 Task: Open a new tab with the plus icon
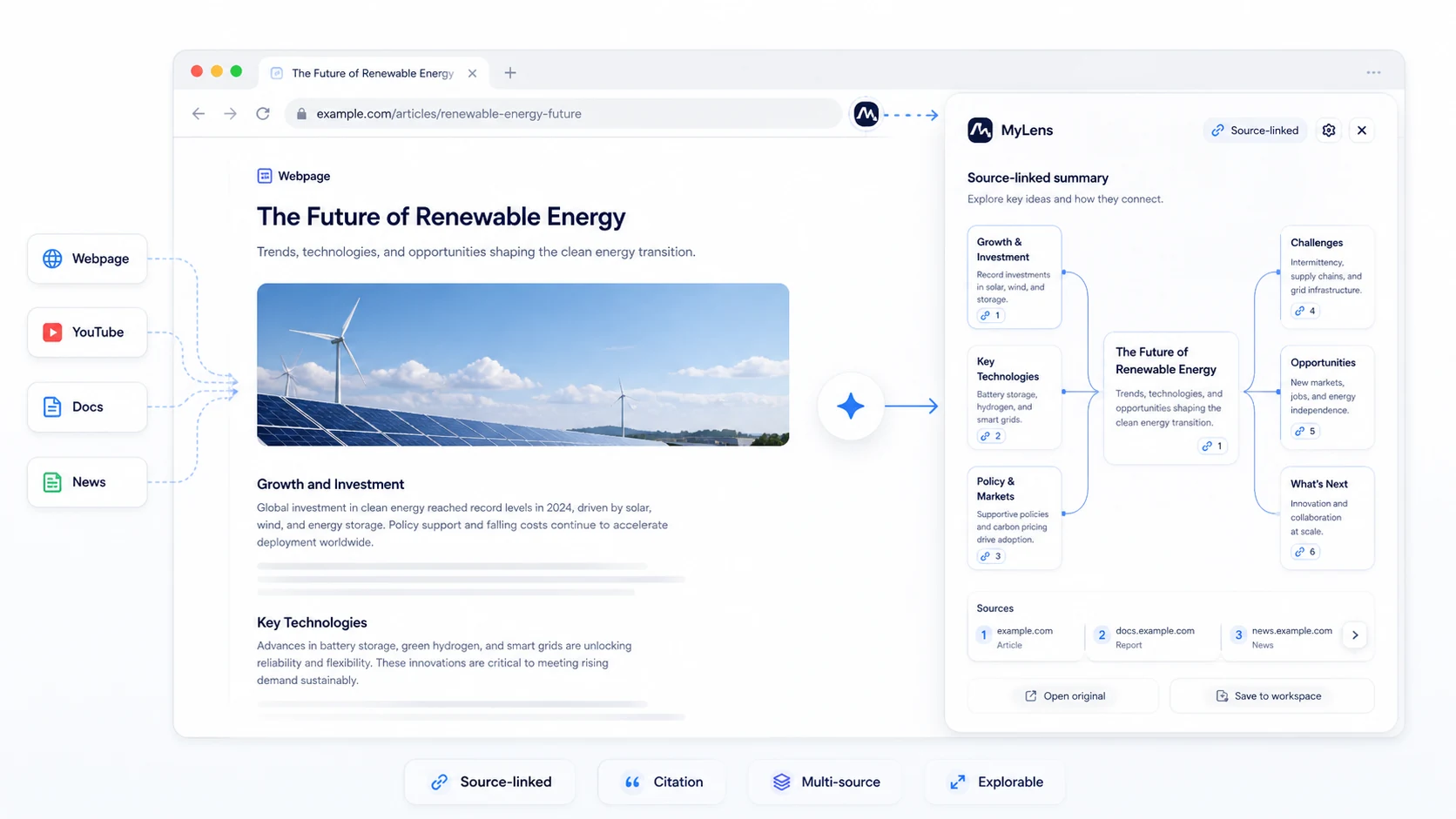point(510,73)
